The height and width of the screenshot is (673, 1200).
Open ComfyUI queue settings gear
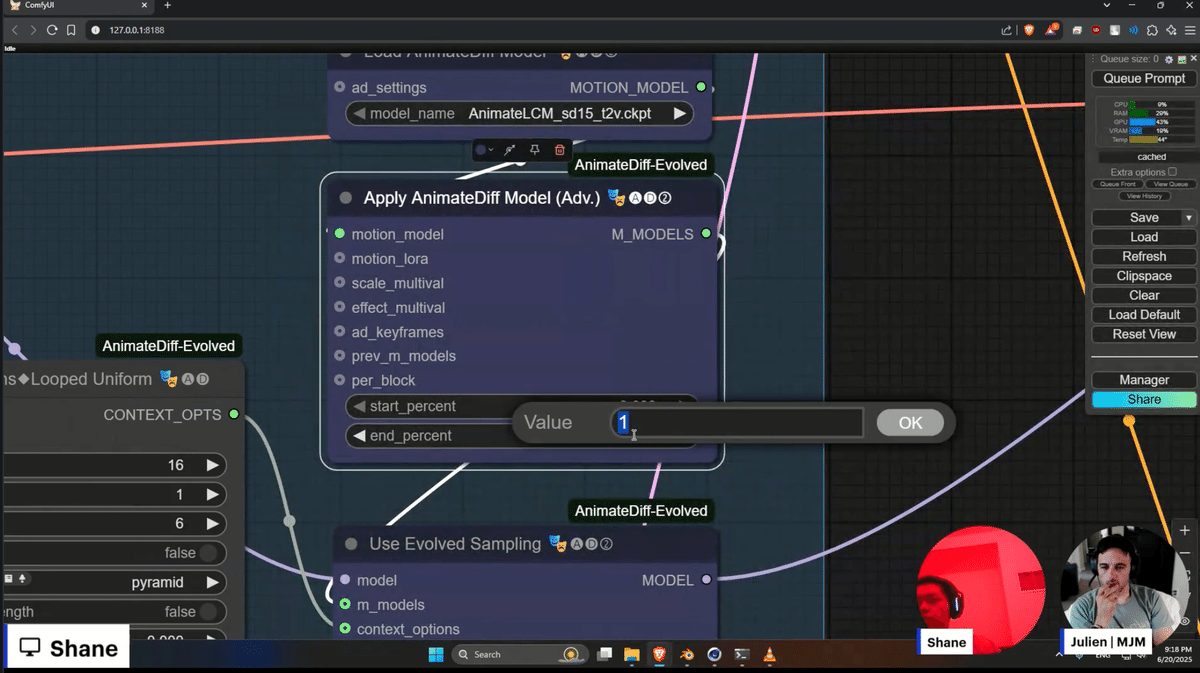tap(1169, 60)
